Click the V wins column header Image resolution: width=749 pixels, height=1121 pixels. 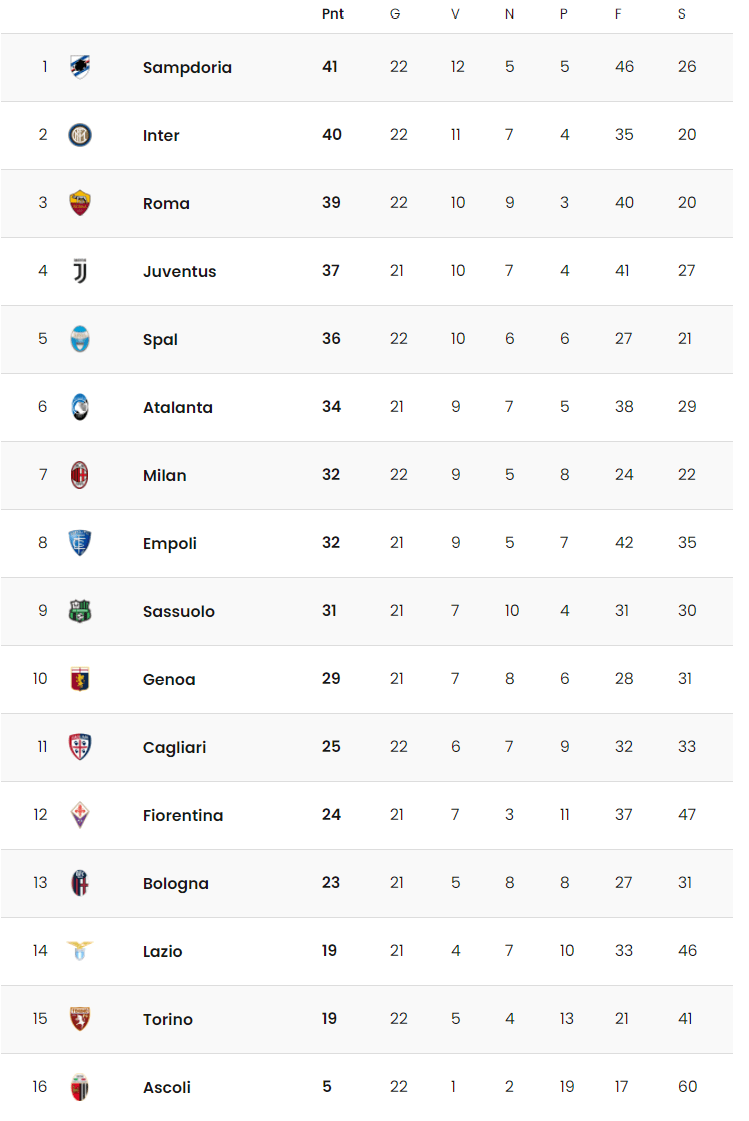(x=455, y=14)
